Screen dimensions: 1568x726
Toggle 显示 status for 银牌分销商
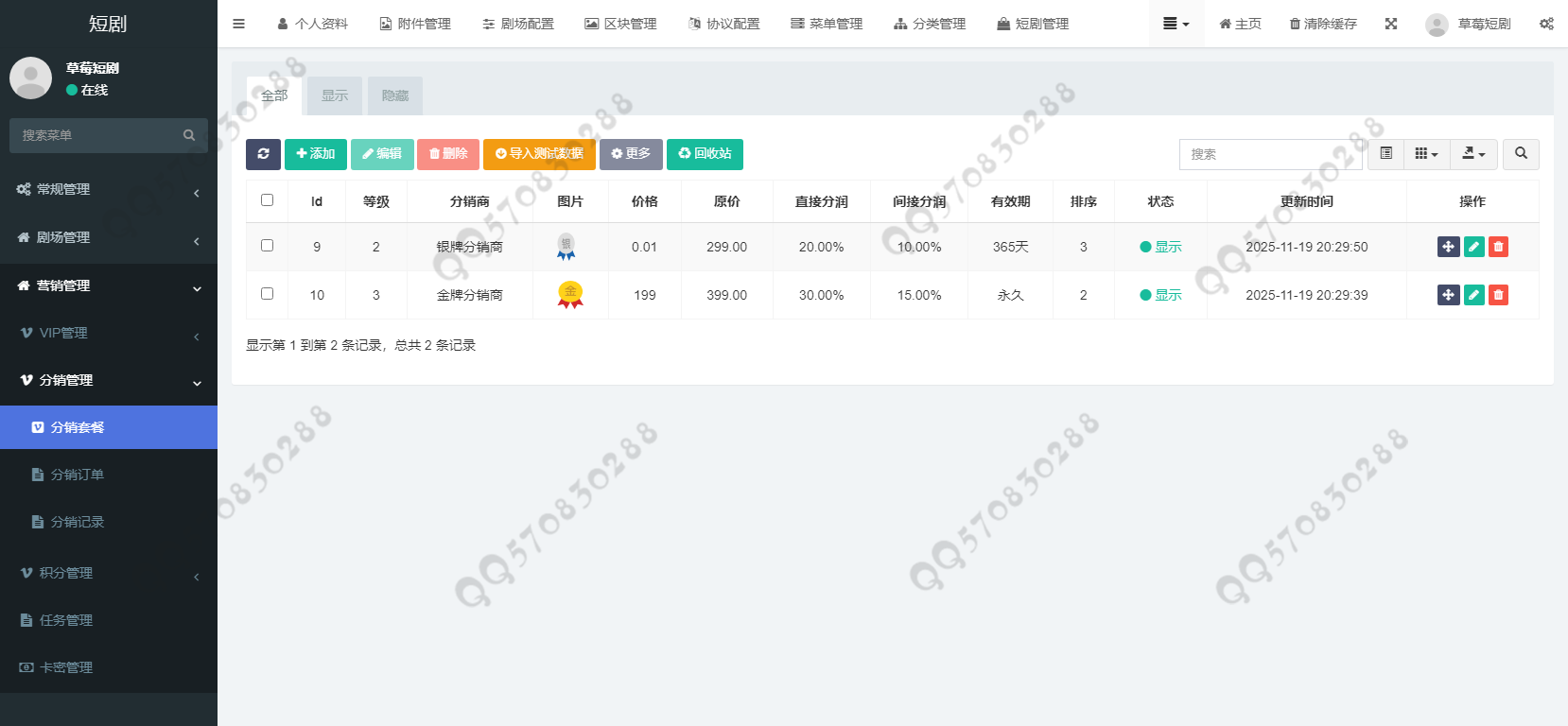[1160, 247]
